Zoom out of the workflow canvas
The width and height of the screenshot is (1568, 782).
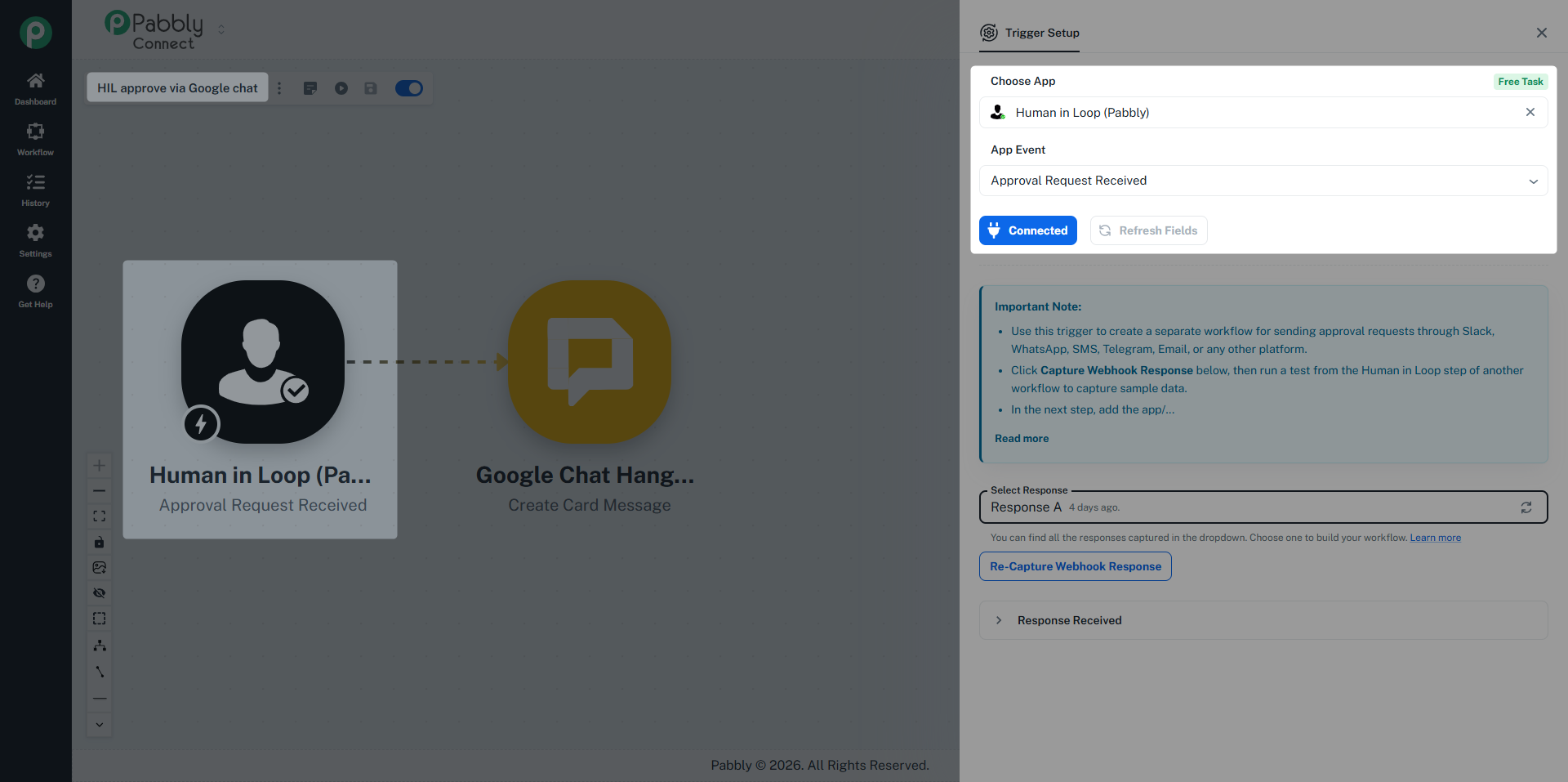(99, 491)
